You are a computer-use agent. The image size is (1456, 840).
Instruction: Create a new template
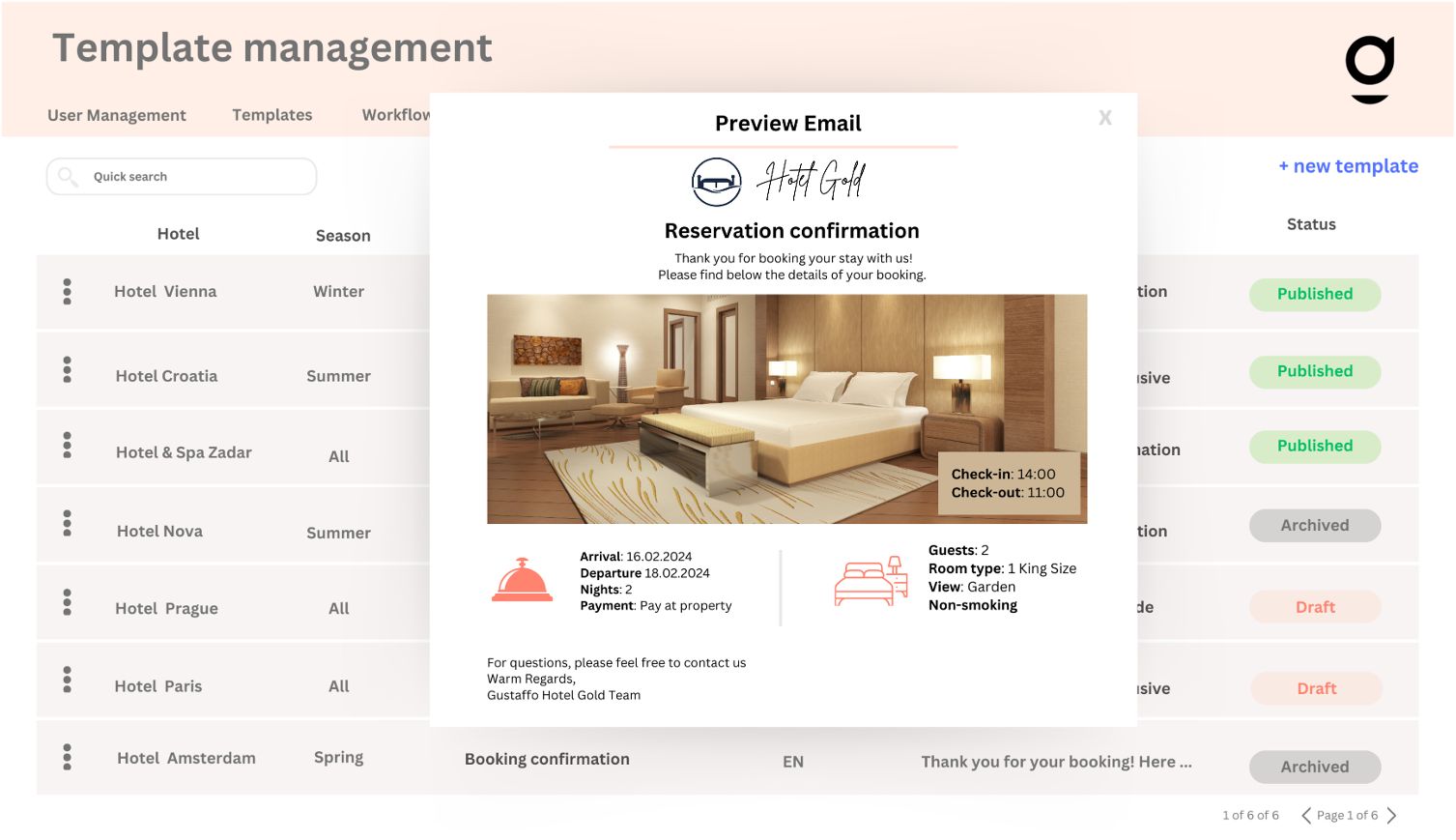click(x=1349, y=166)
